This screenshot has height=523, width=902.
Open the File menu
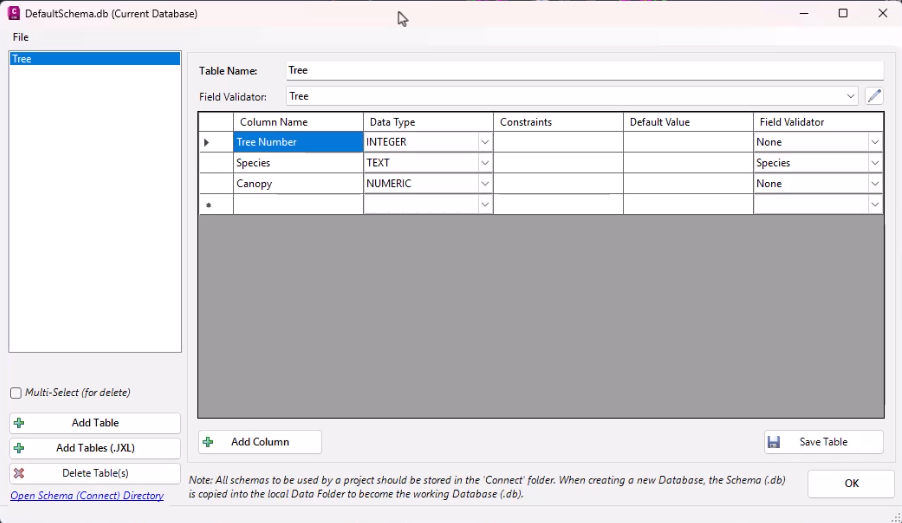21,37
